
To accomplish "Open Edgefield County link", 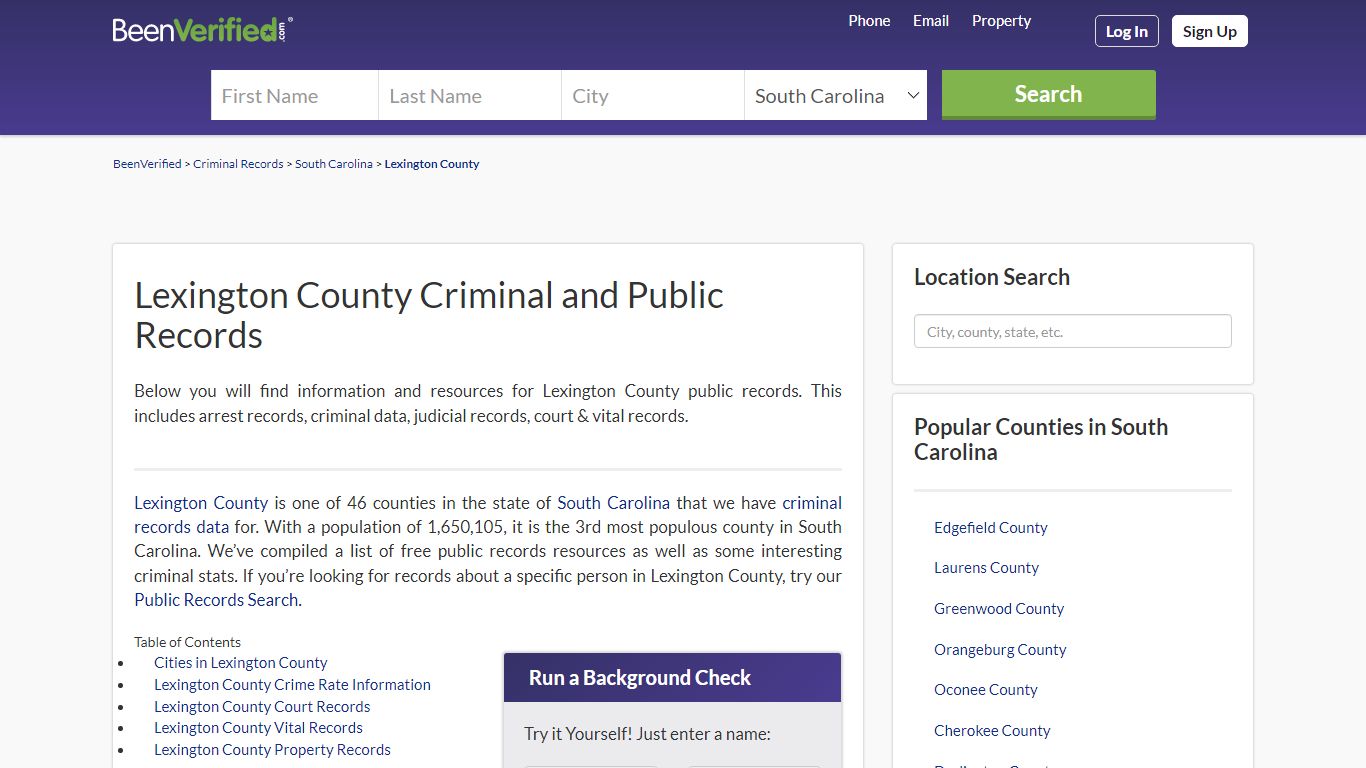I will click(991, 528).
